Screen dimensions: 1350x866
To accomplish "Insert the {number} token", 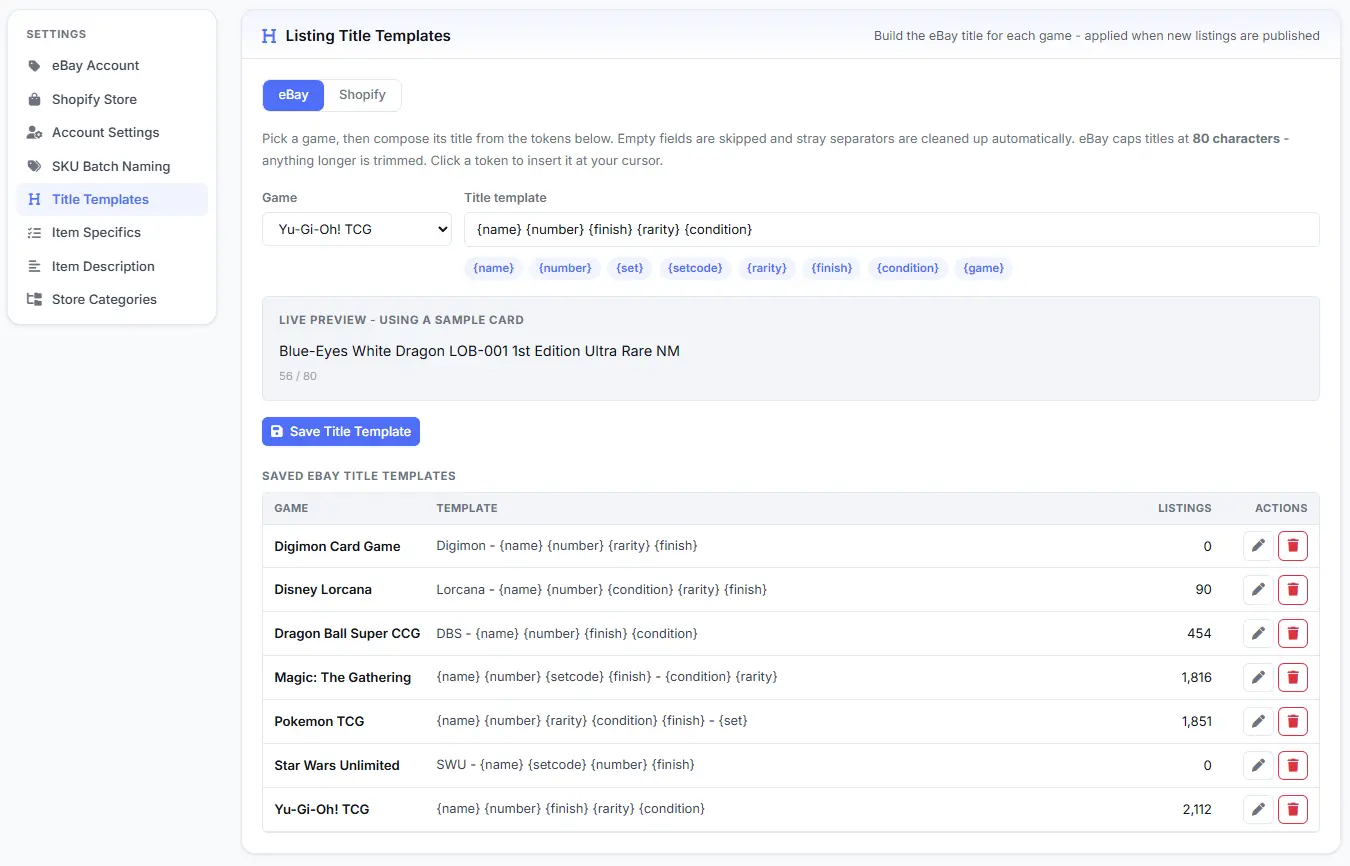I will point(565,268).
